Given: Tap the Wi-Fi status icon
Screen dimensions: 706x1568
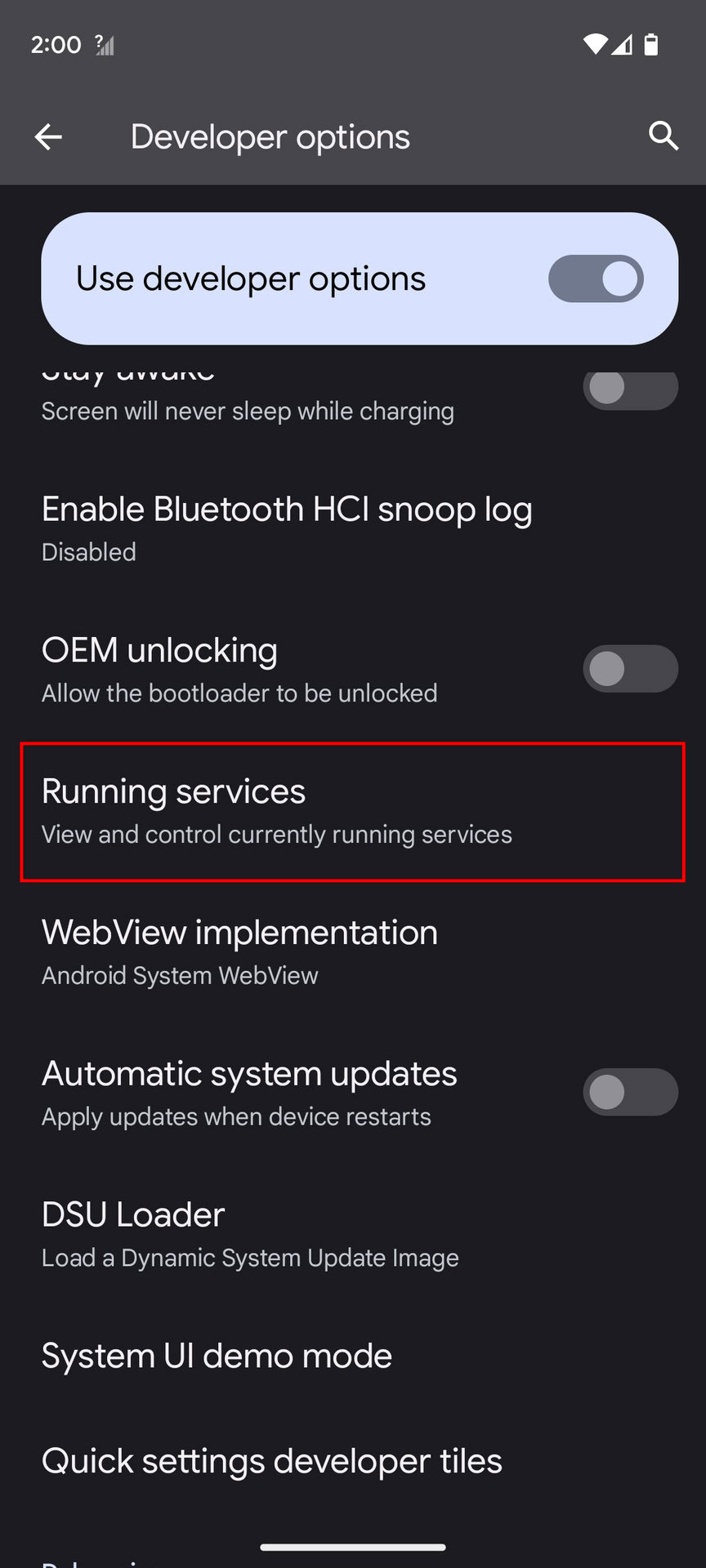Looking at the screenshot, I should tap(595, 44).
